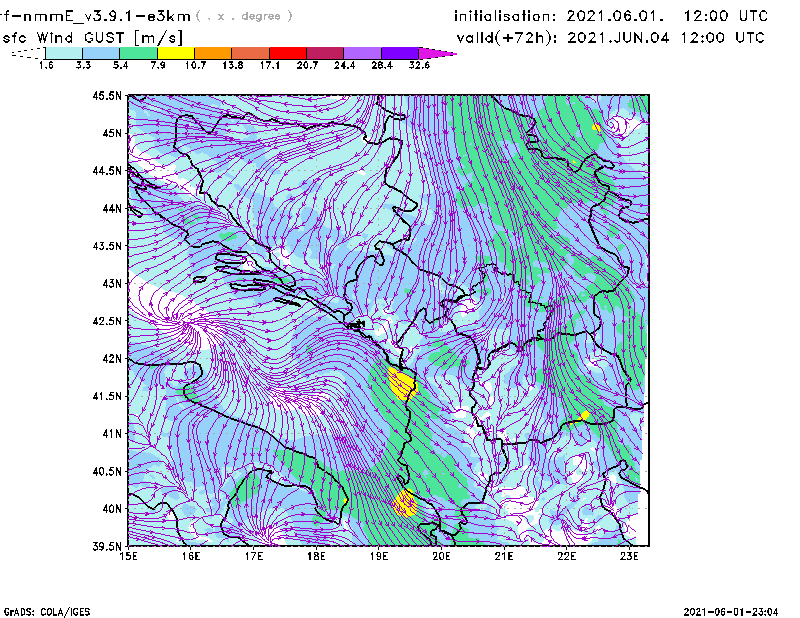Click the "44.5N" latitude label

107,170
